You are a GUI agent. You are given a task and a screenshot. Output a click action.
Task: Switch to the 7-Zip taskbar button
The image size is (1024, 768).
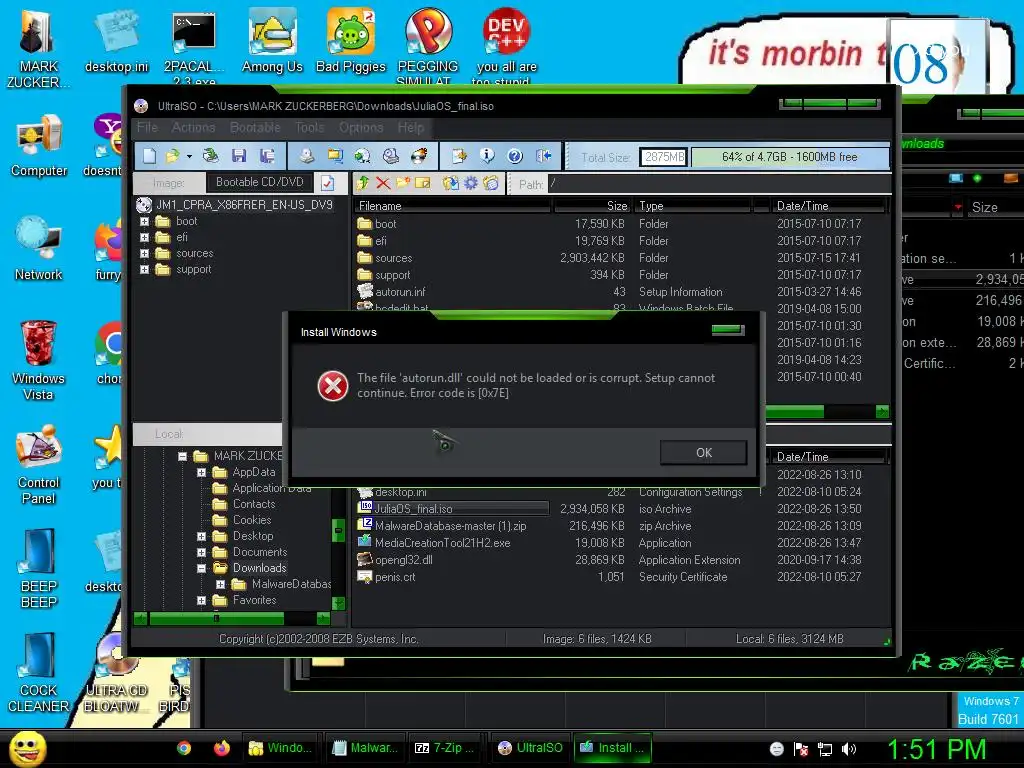(x=445, y=748)
